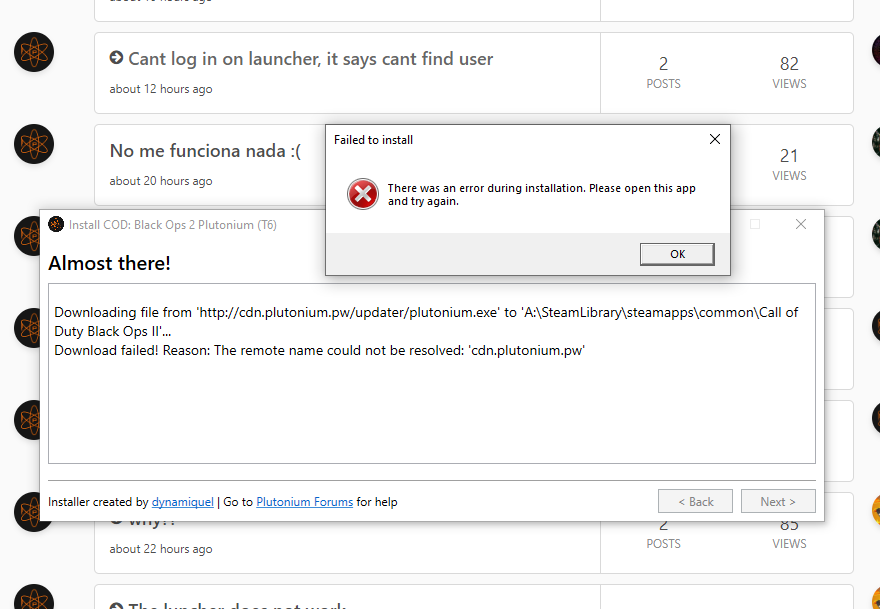Click avatar next to 'Cant log in on launcher'
This screenshot has width=880, height=609.
[34, 52]
